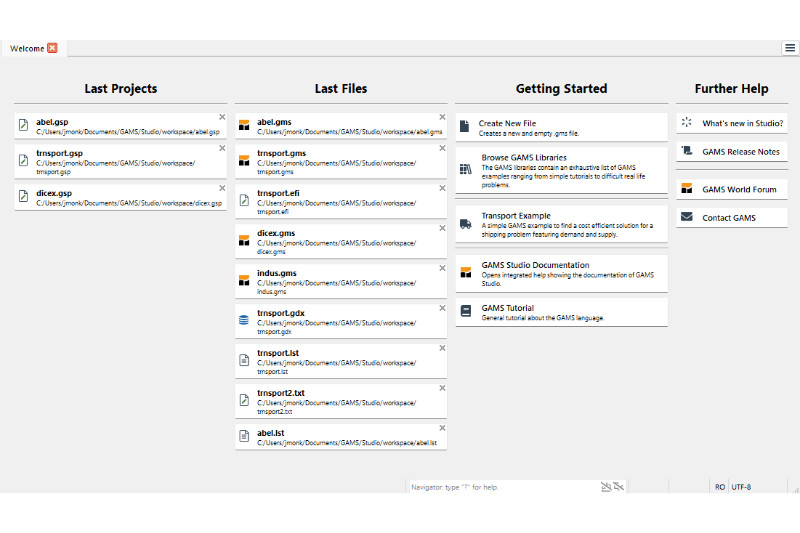
Task: Remove trnsport.efi from Last Files
Action: click(442, 188)
